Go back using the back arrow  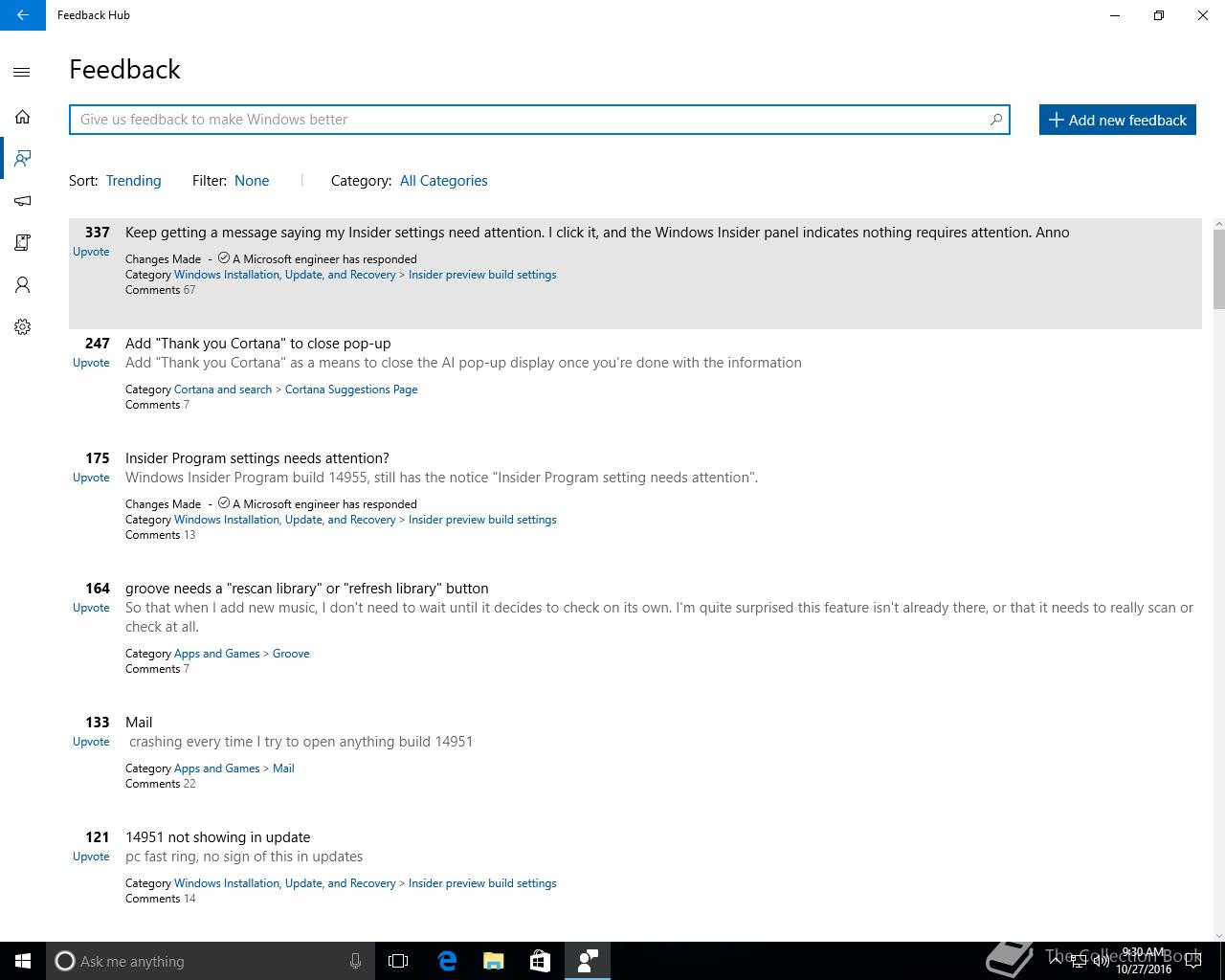(x=22, y=15)
